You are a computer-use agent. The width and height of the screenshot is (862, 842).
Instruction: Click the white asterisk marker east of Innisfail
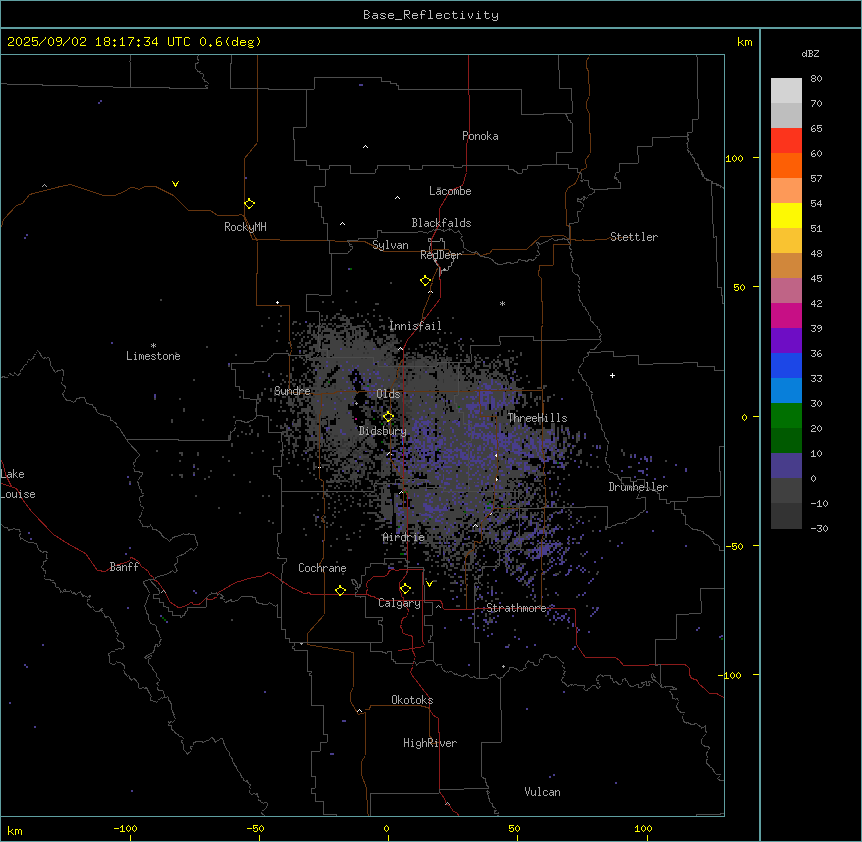(x=502, y=303)
